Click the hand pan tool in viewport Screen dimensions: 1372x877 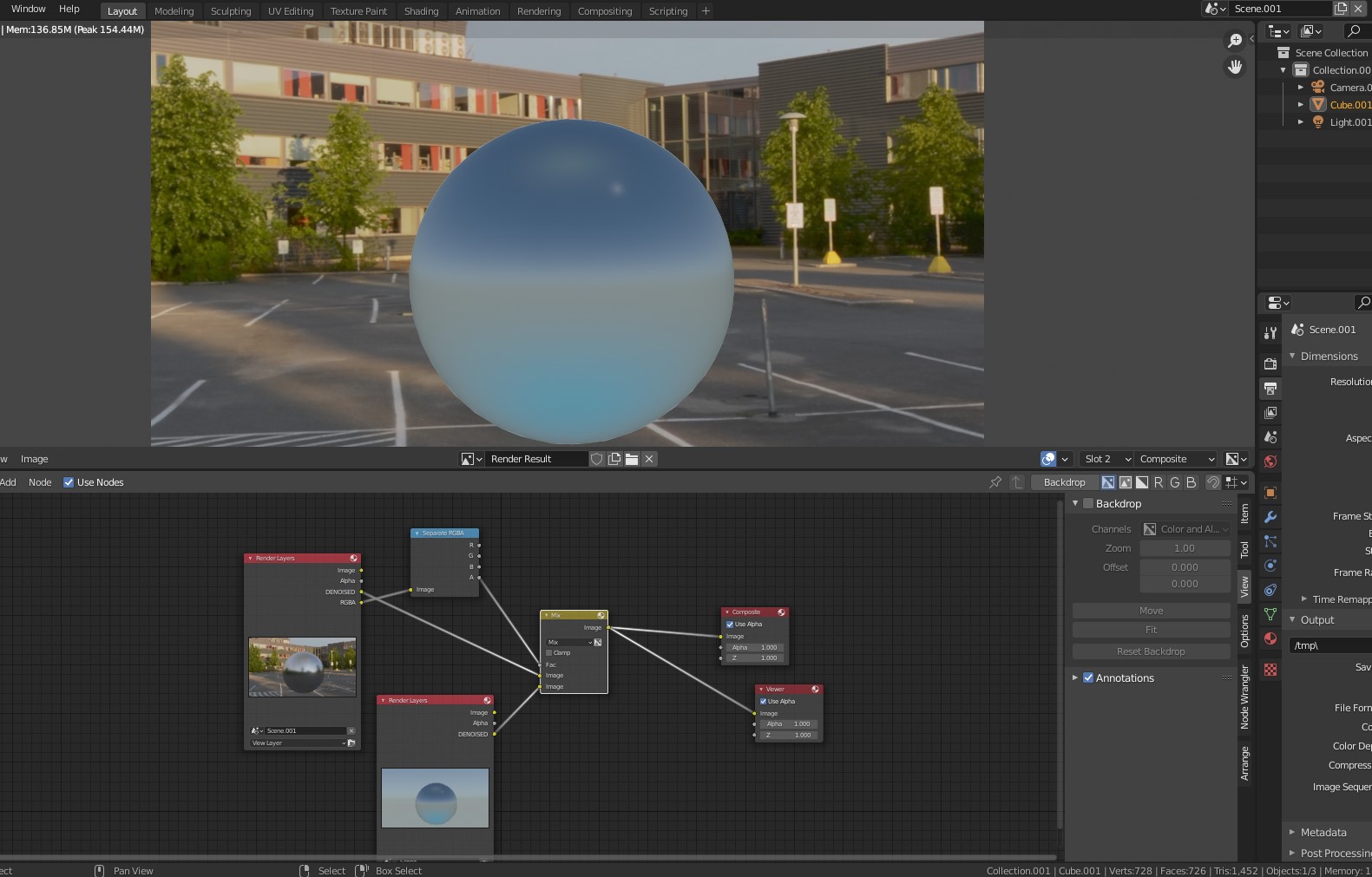1234,67
